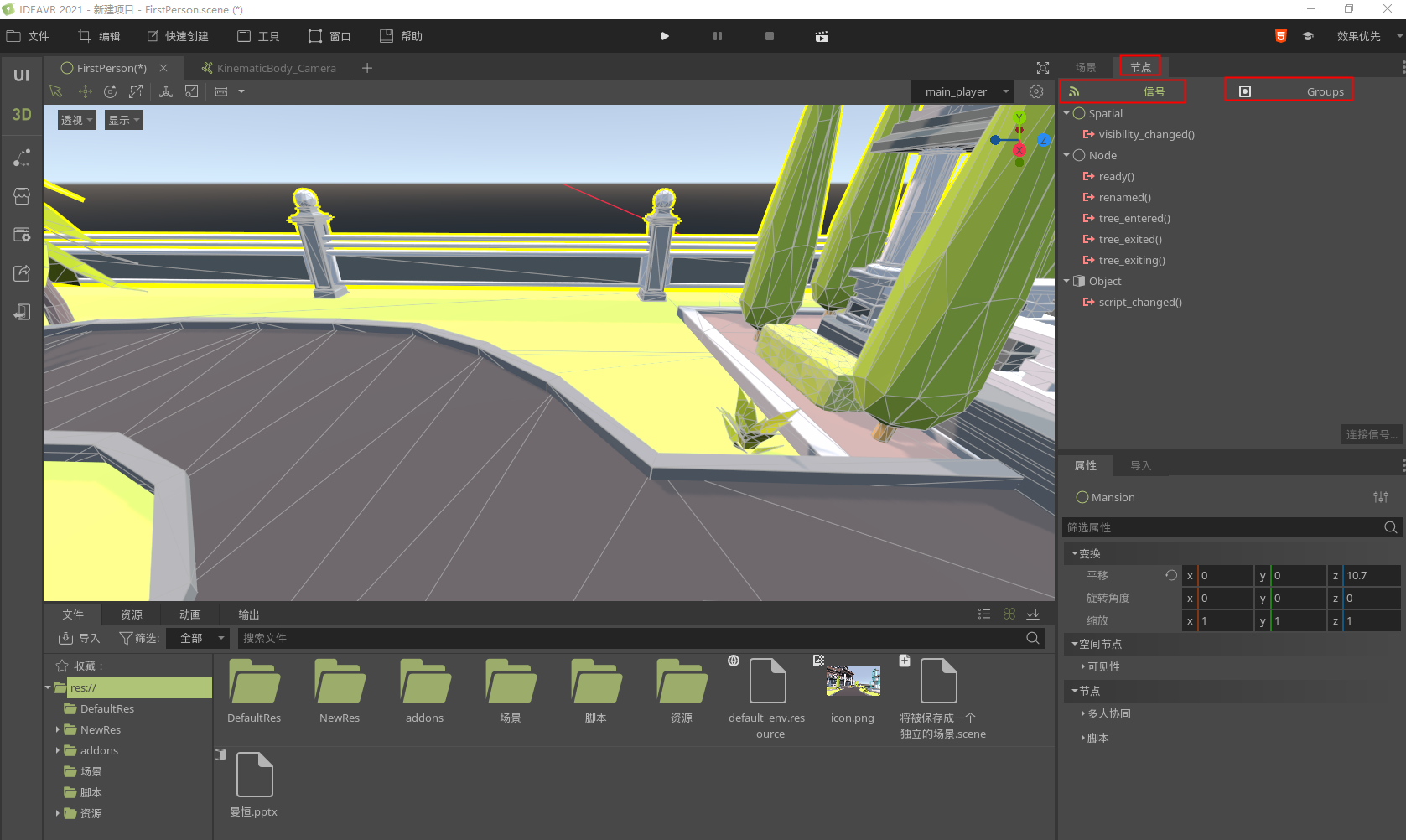Select the Groups button
The height and width of the screenshot is (840, 1406).
point(1289,91)
